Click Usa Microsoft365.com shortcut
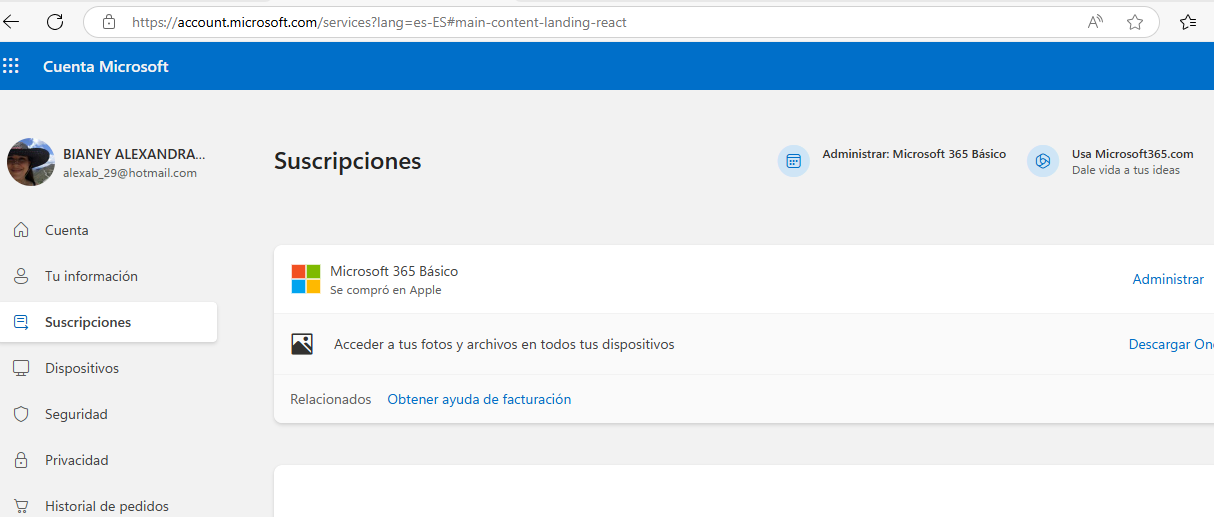The width and height of the screenshot is (1214, 517). 1133,154
